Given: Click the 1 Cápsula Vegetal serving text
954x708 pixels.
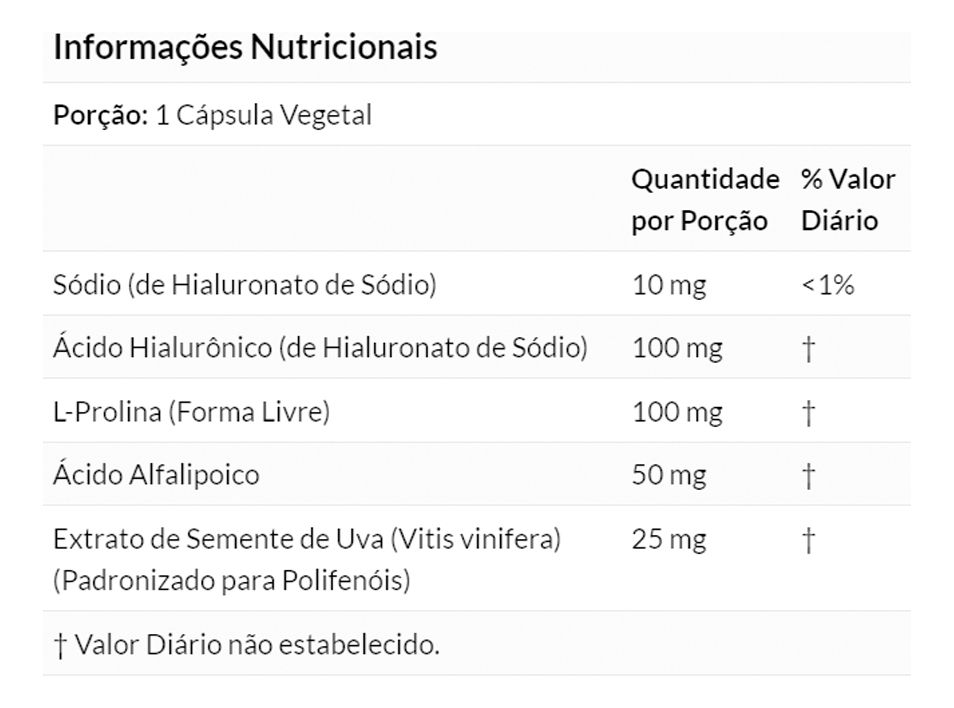Looking at the screenshot, I should [x=264, y=115].
